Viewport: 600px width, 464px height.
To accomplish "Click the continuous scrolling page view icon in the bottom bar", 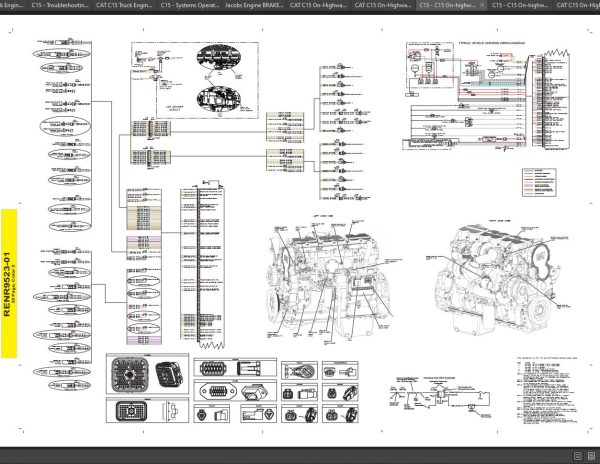I will tap(591, 456).
